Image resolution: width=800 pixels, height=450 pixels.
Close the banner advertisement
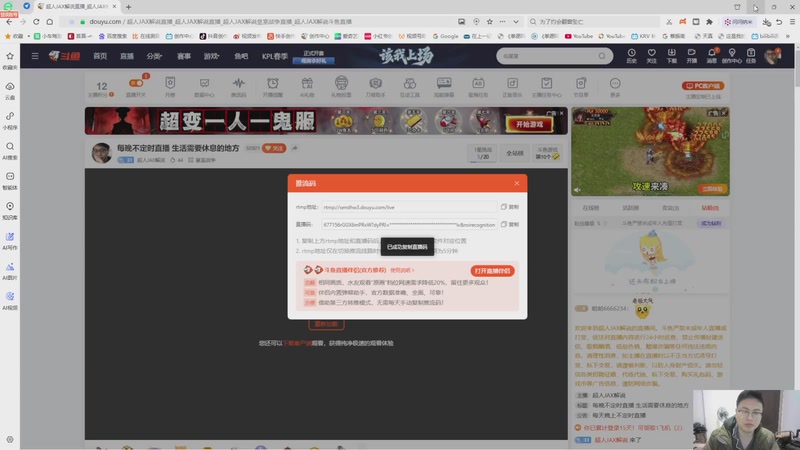(x=562, y=113)
